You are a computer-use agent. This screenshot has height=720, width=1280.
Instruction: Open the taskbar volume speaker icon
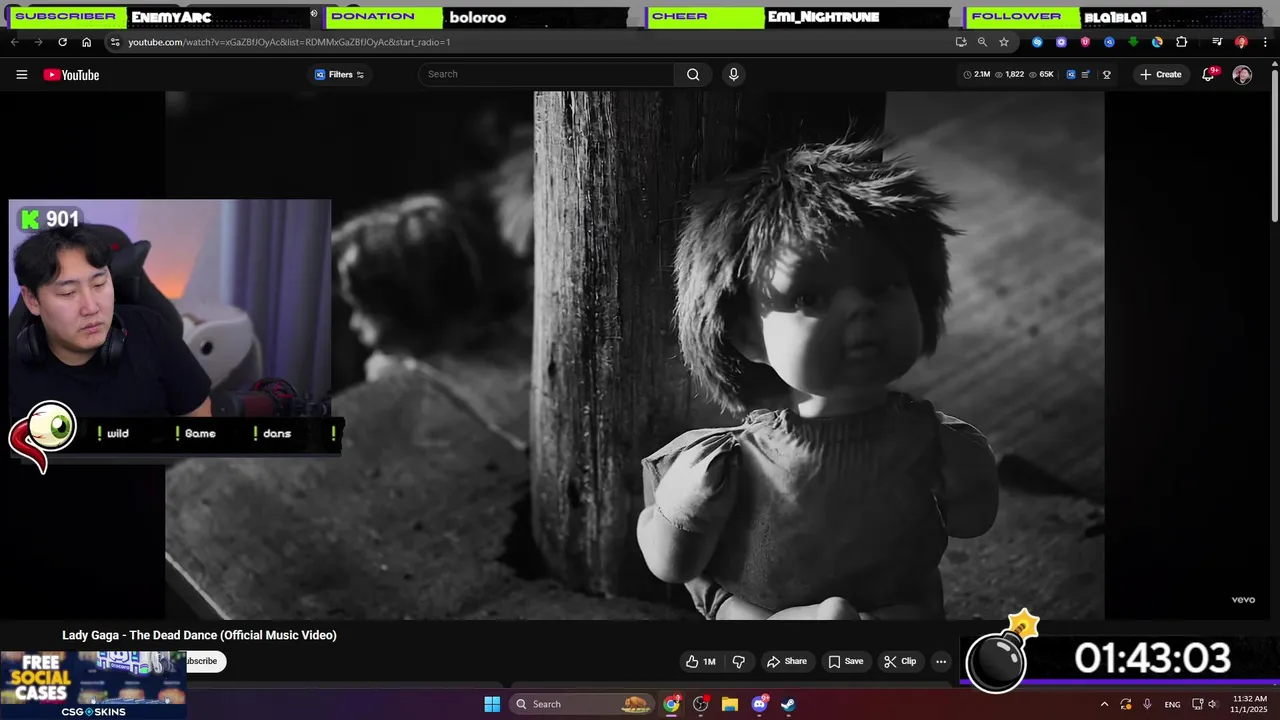(1213, 704)
